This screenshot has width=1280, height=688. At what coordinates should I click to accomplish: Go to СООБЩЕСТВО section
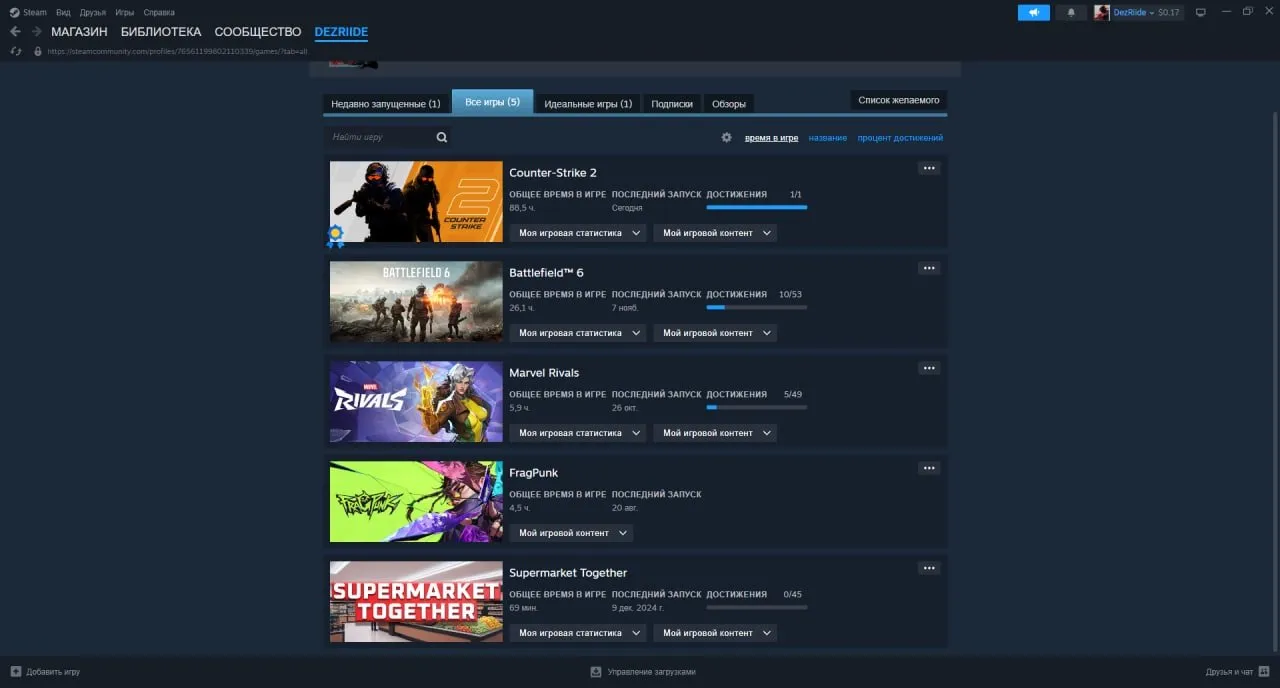258,32
